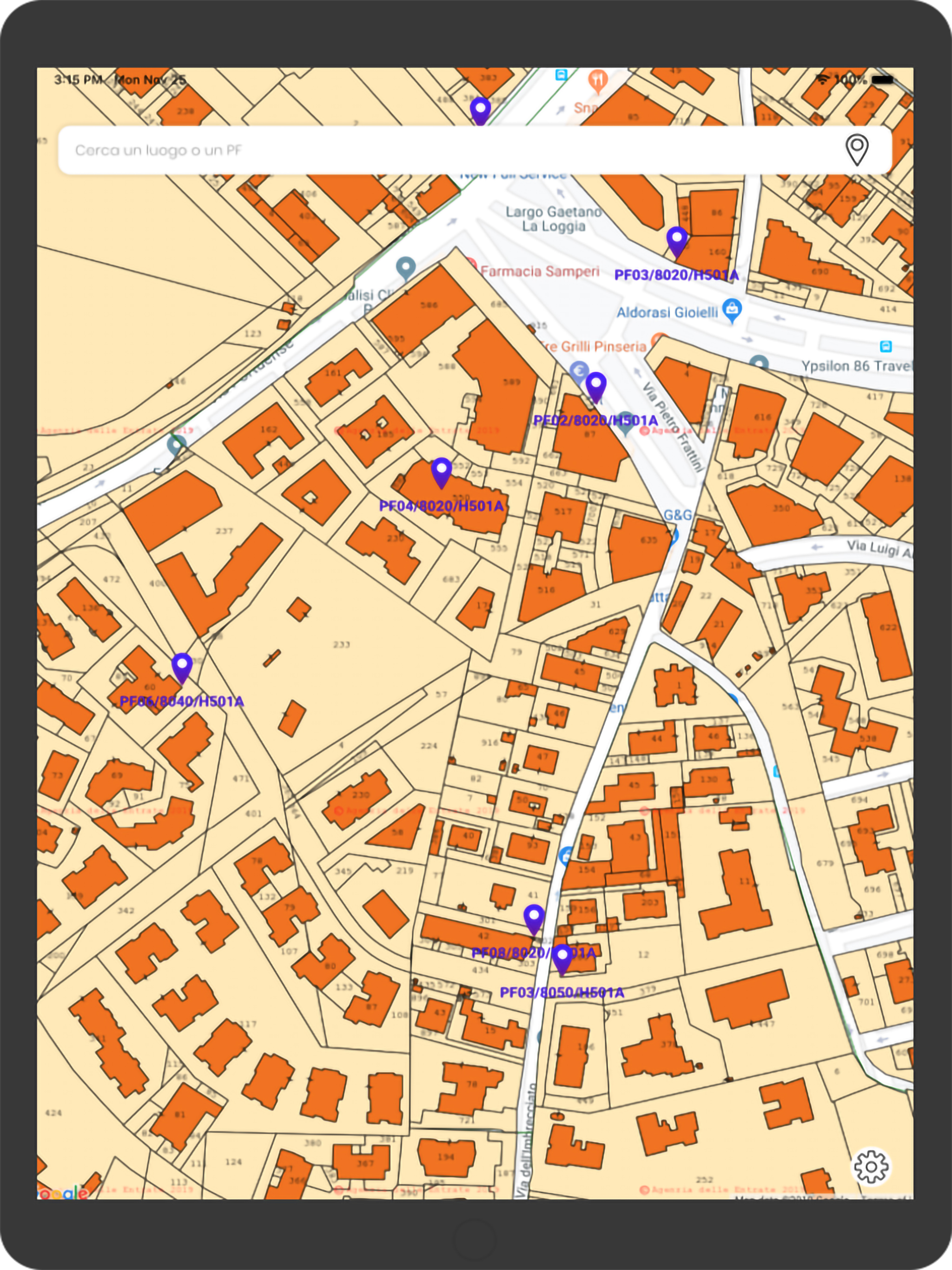Tap the bus stop icon near Ypsilon 86
Screen dimensions: 952x1270
coord(886,346)
